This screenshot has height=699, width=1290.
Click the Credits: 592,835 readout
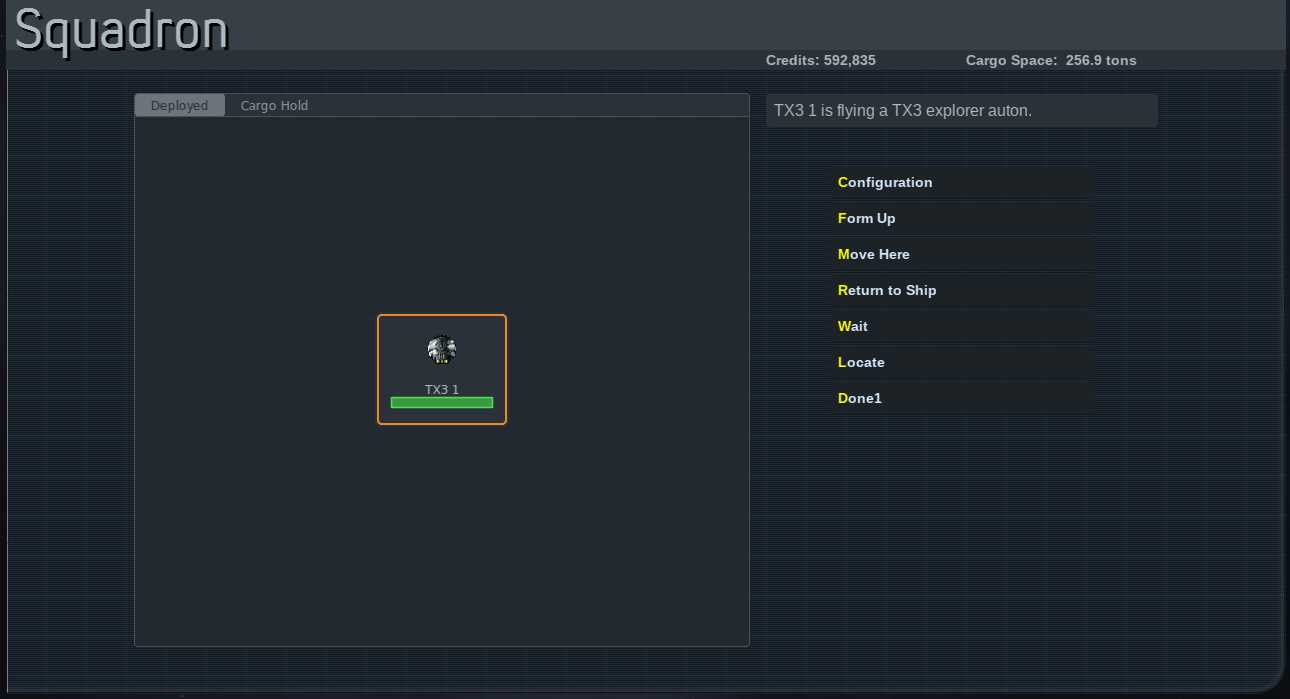pyautogui.click(x=821, y=60)
